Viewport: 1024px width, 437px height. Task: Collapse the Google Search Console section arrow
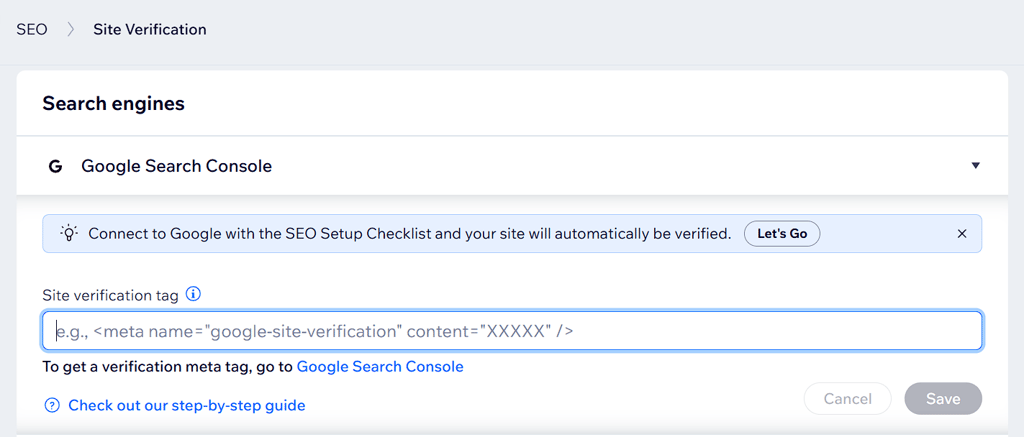click(976, 166)
